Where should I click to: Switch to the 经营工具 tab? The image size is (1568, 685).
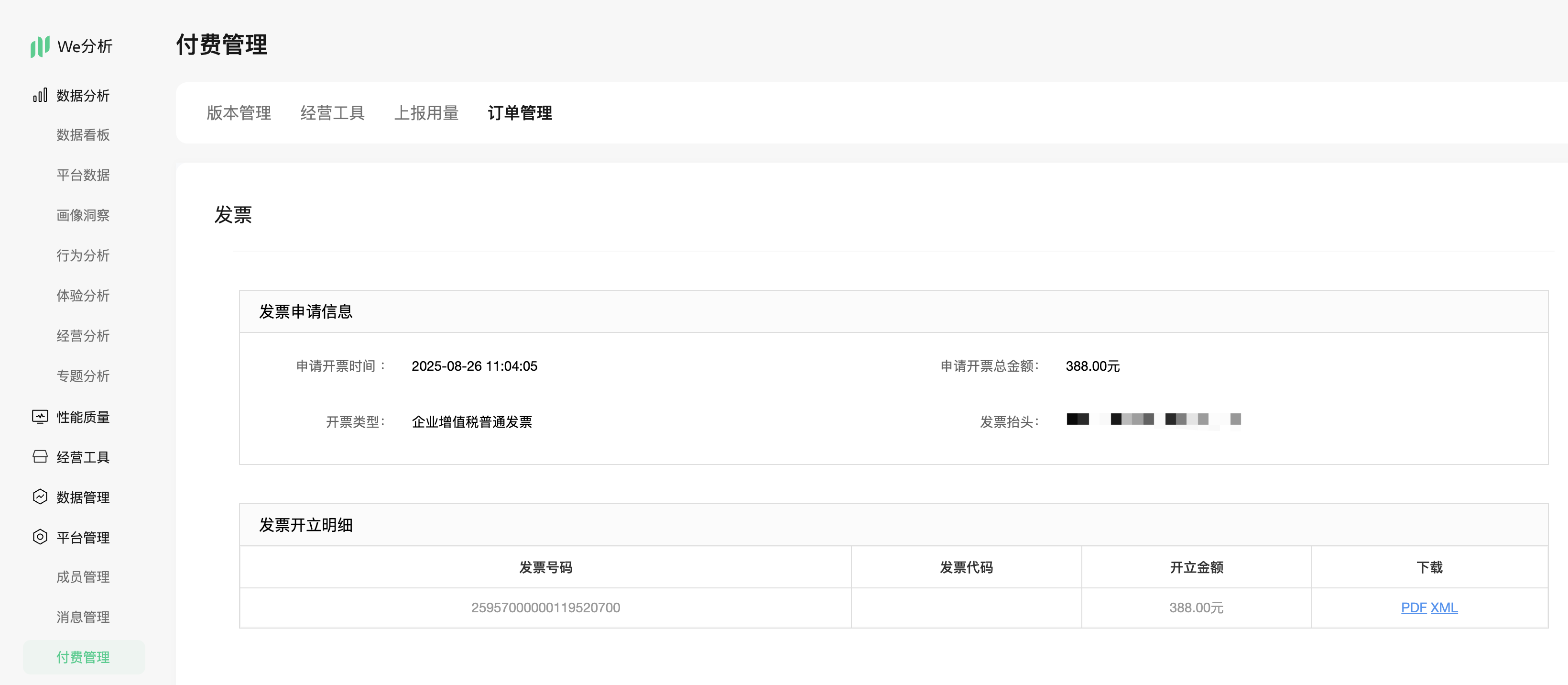click(332, 112)
